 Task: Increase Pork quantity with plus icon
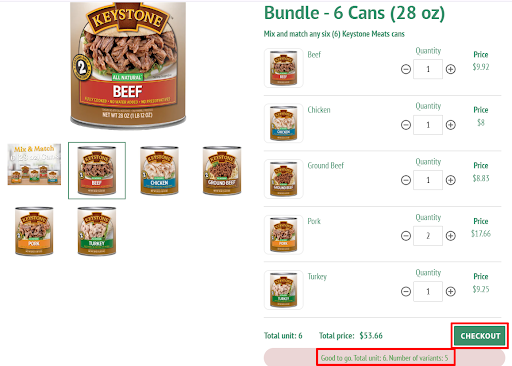451,236
